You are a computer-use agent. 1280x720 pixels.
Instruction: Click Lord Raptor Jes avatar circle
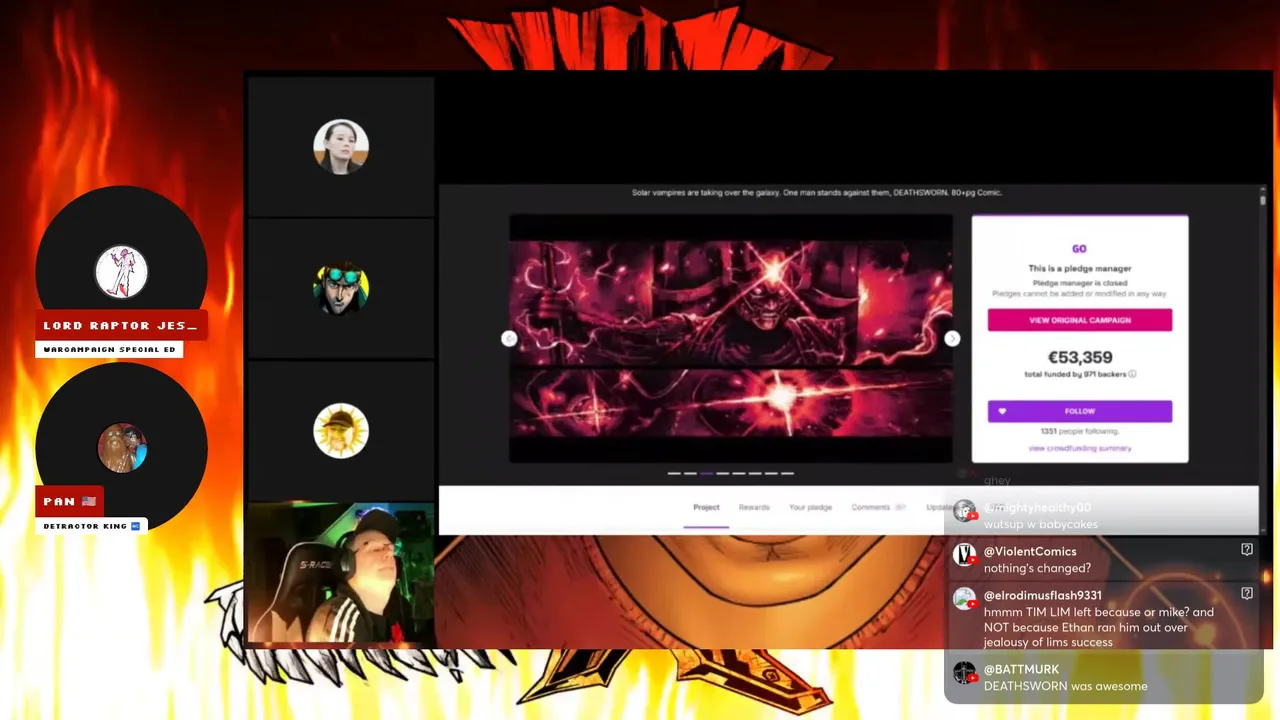(122, 272)
